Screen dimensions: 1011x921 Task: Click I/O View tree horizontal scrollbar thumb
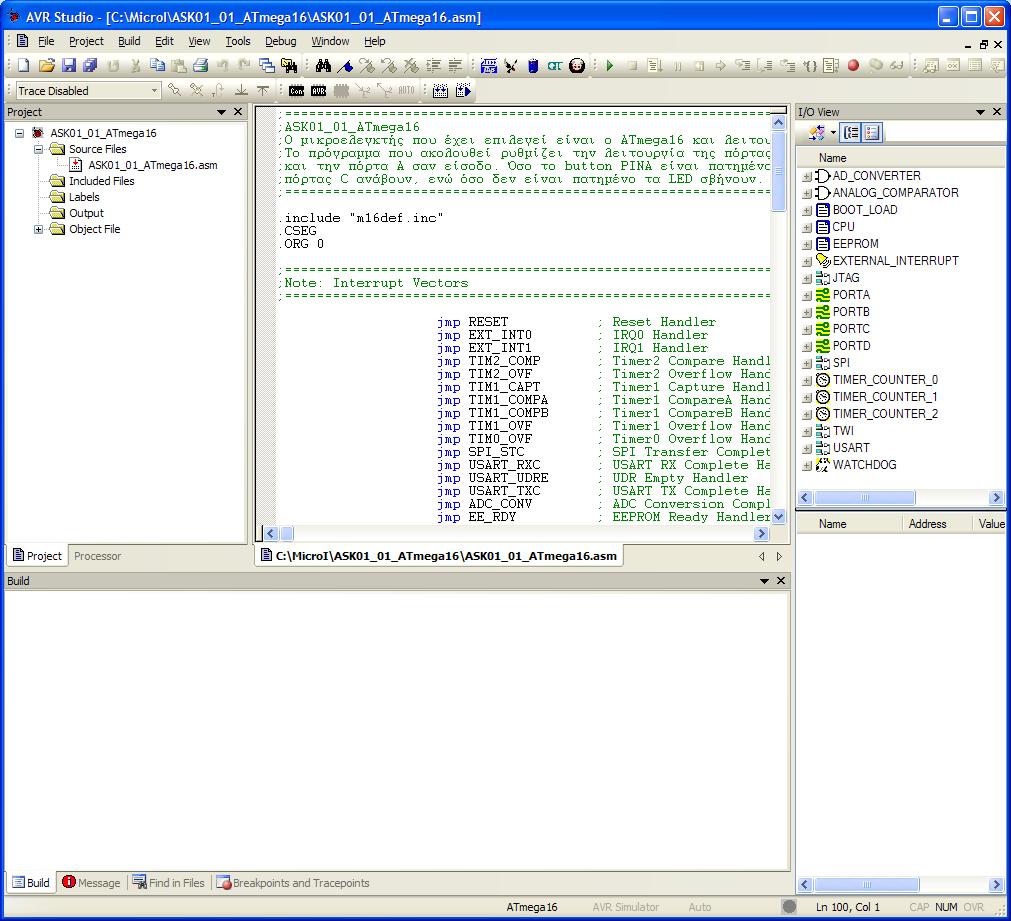coord(864,498)
